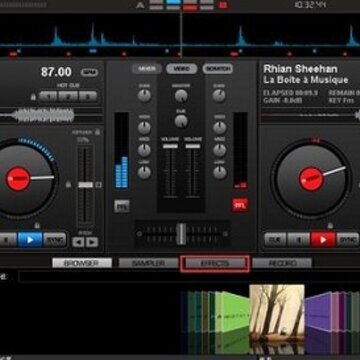This screenshot has width=360, height=360.
Task: Click the KEY Fm label
Action: point(341,100)
